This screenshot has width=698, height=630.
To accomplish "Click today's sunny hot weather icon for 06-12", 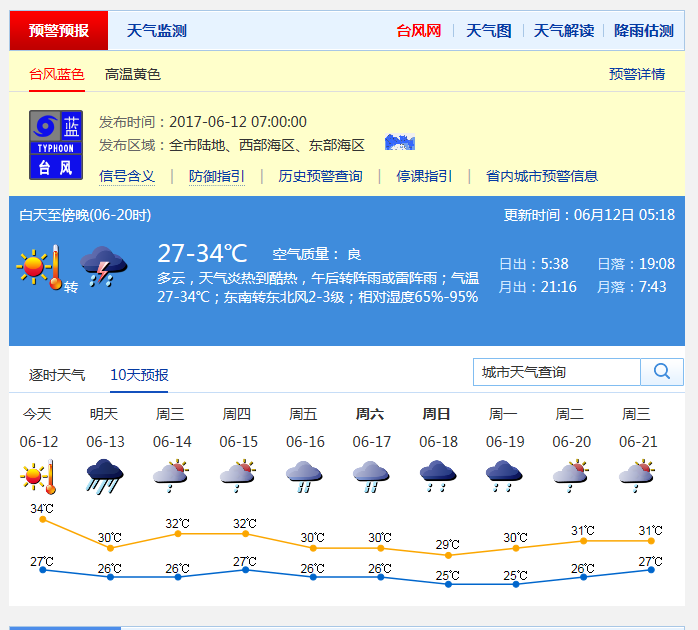I will point(38,475).
